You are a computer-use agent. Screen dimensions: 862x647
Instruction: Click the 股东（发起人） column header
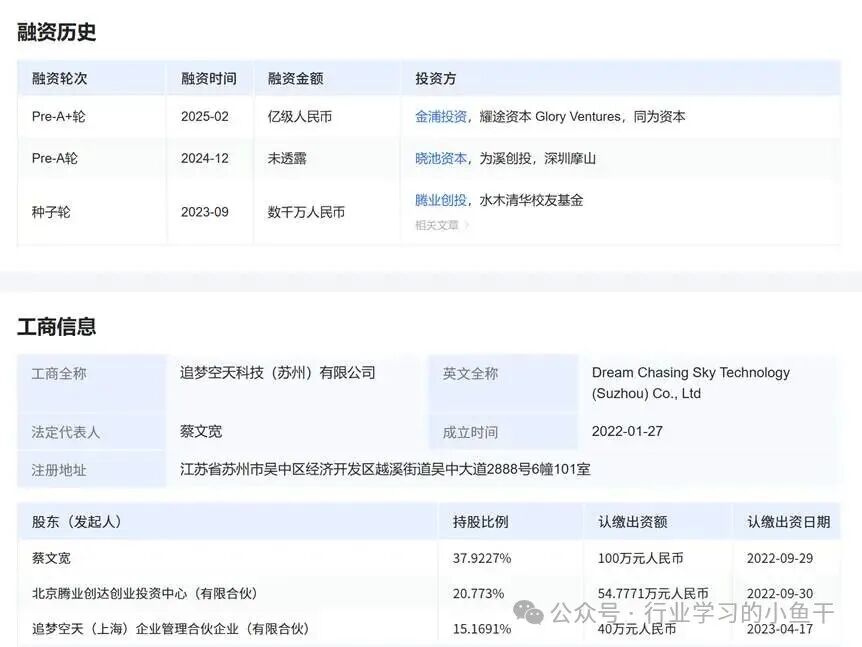76,522
